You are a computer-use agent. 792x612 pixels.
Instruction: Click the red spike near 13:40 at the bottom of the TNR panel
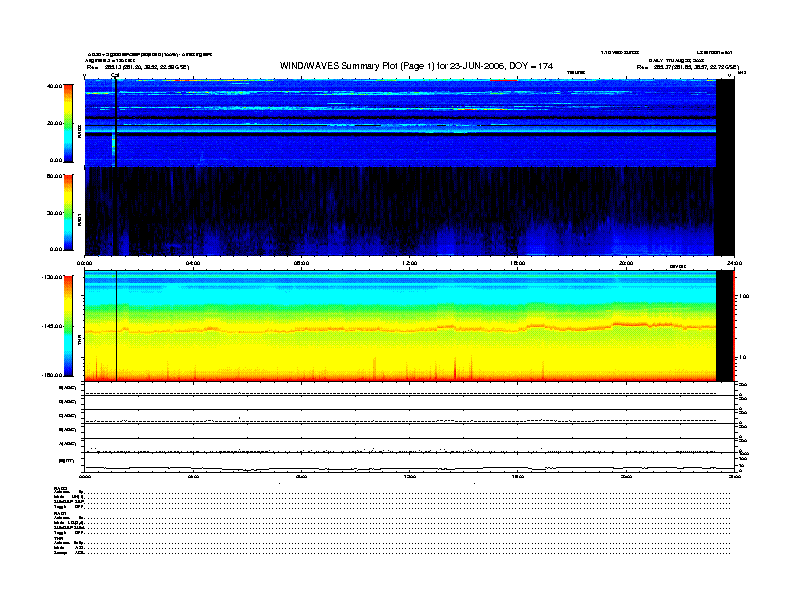point(455,369)
